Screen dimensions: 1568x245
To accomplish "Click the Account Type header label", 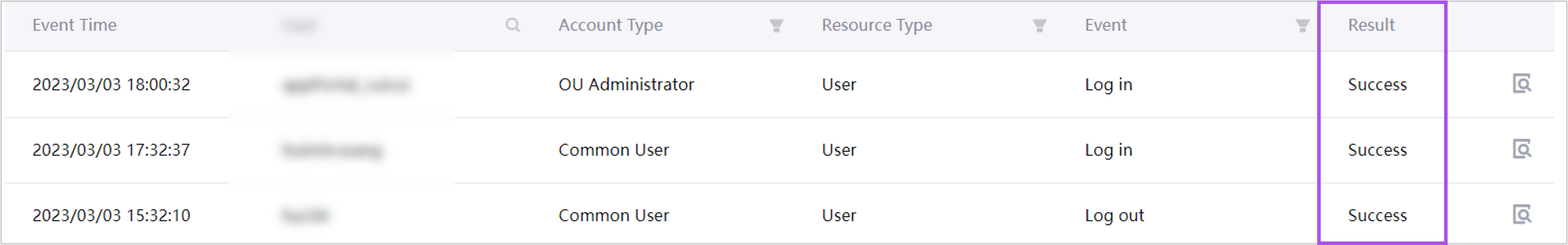I will pyautogui.click(x=610, y=25).
